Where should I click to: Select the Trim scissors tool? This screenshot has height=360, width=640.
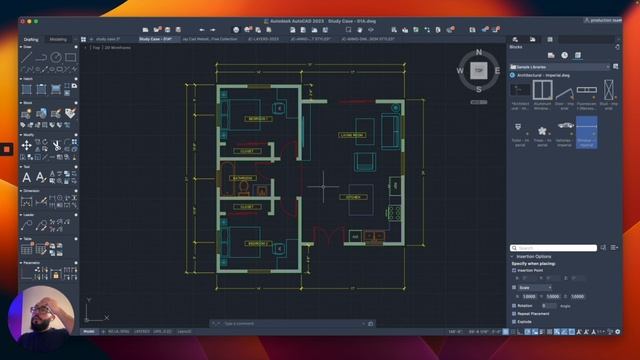click(x=56, y=145)
